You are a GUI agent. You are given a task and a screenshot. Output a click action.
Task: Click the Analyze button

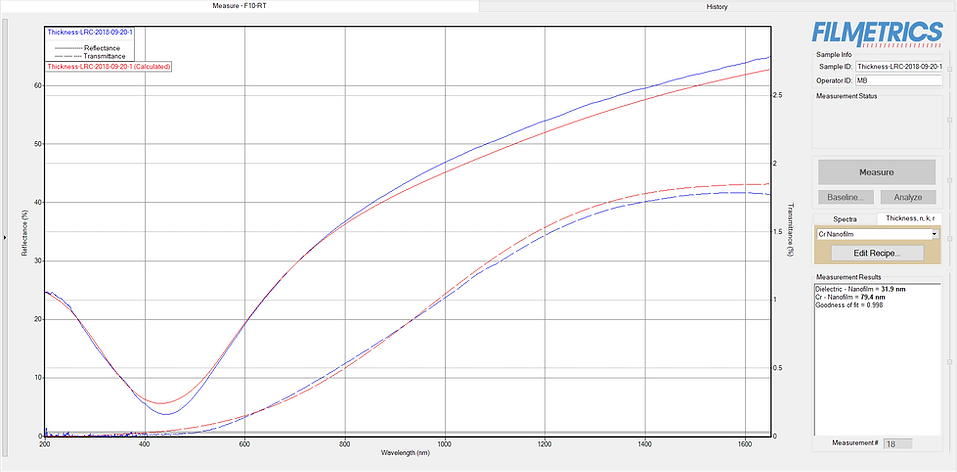coord(907,197)
